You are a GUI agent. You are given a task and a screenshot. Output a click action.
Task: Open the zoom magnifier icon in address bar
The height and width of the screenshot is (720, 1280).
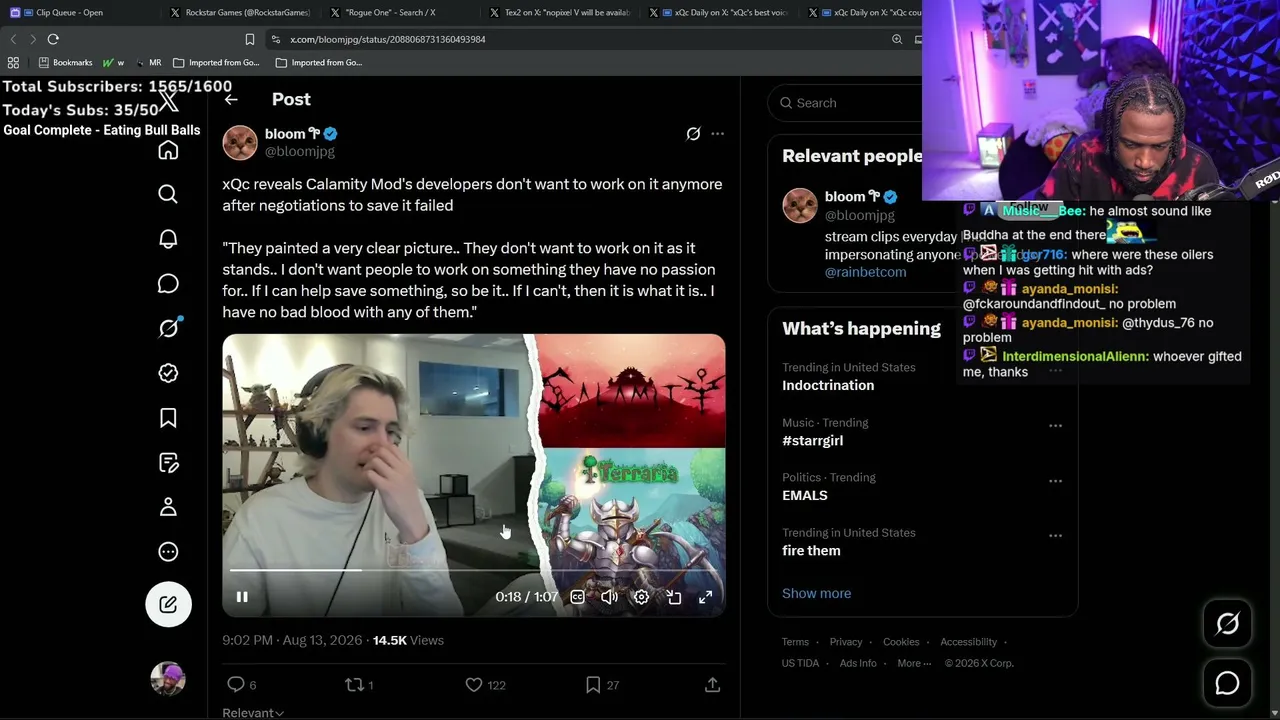click(897, 39)
